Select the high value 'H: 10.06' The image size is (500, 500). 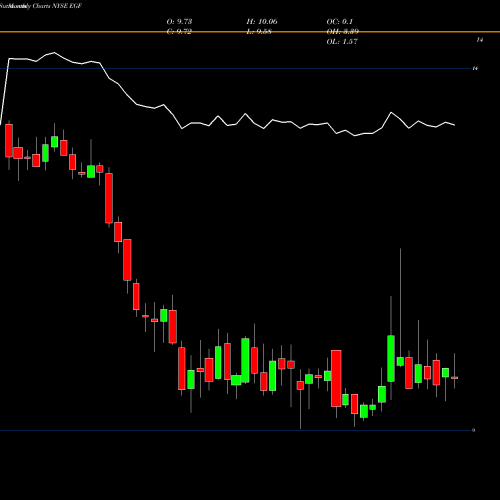point(262,22)
